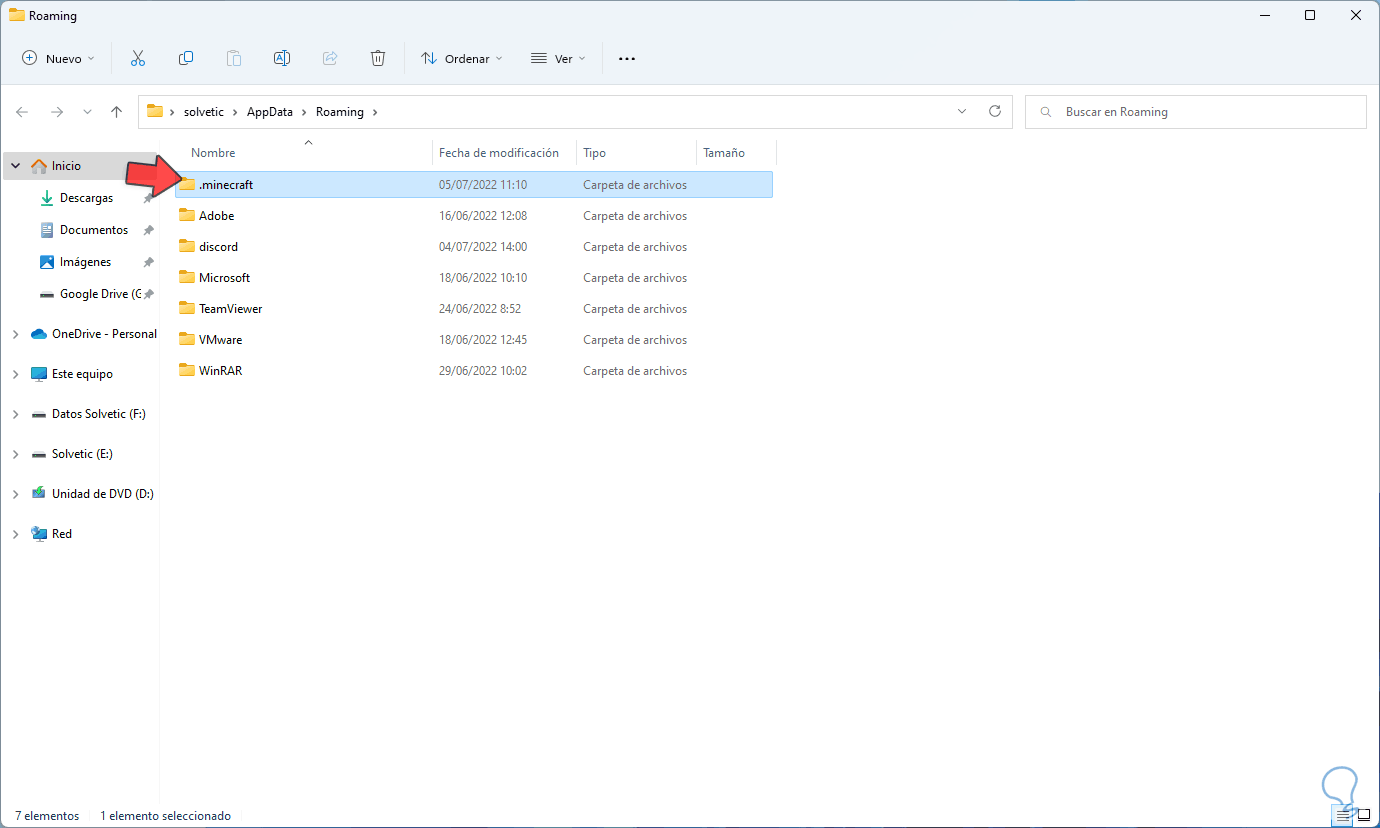Viewport: 1380px width, 828px height.
Task: Select the TeamViewer folder icon
Action: point(187,308)
